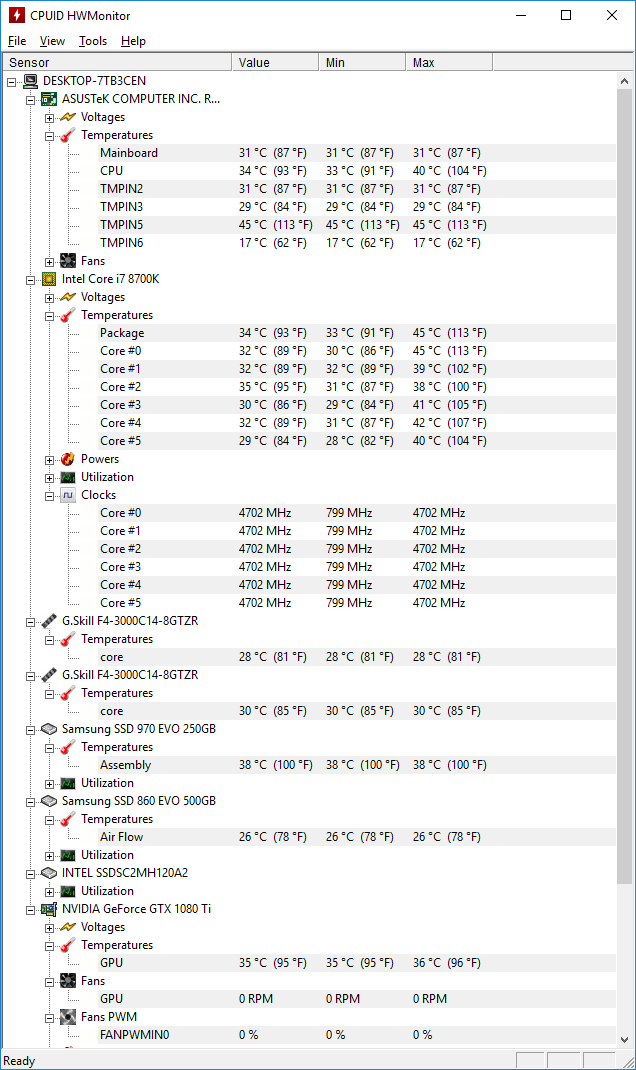Click the Samsung SSD 860 EVO drive icon
Viewport: 636px width, 1070px height.
(x=49, y=801)
